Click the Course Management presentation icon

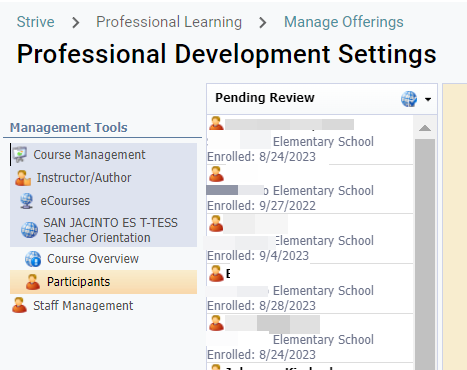click(x=20, y=155)
